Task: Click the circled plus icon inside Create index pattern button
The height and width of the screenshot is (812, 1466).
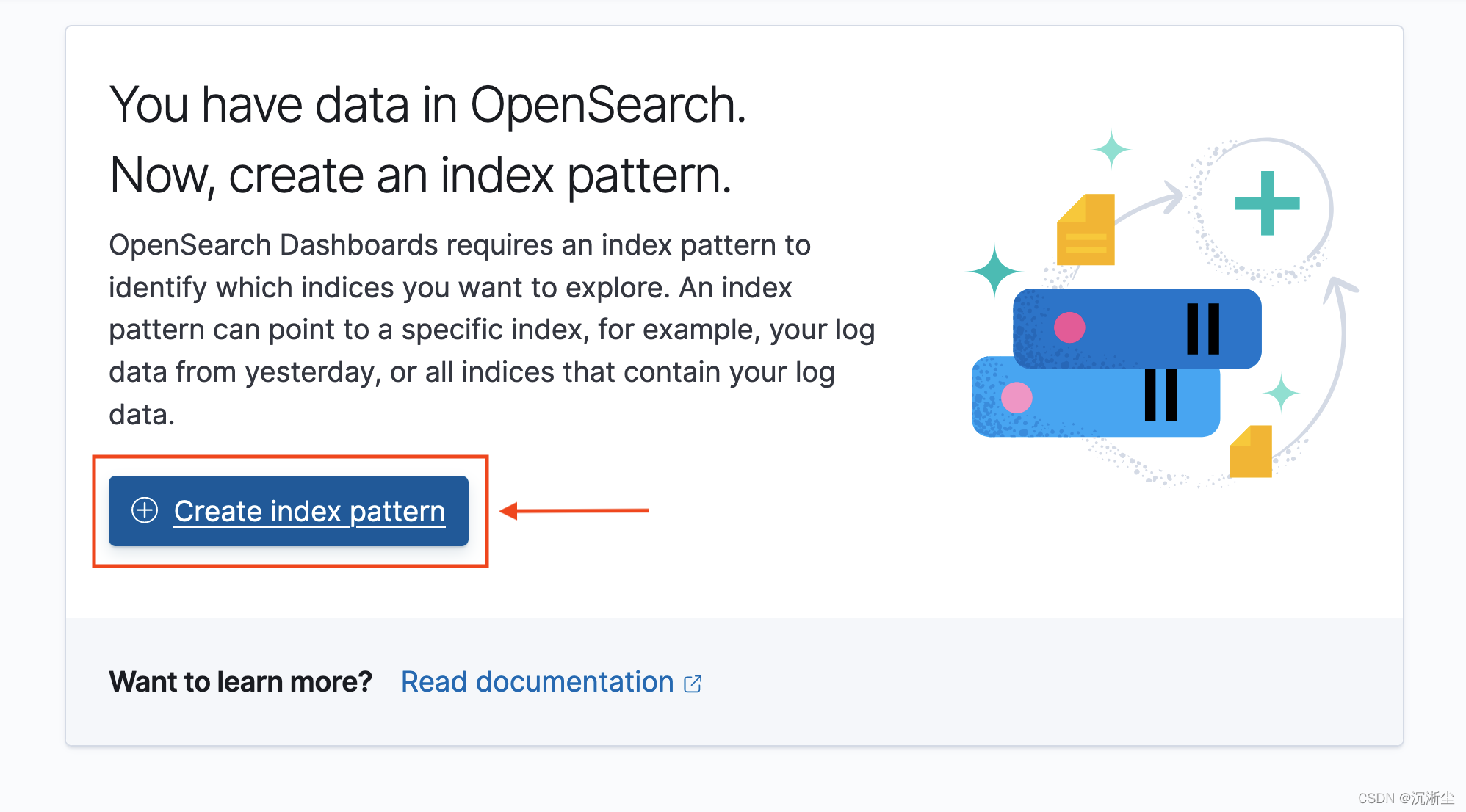Action: (x=144, y=511)
